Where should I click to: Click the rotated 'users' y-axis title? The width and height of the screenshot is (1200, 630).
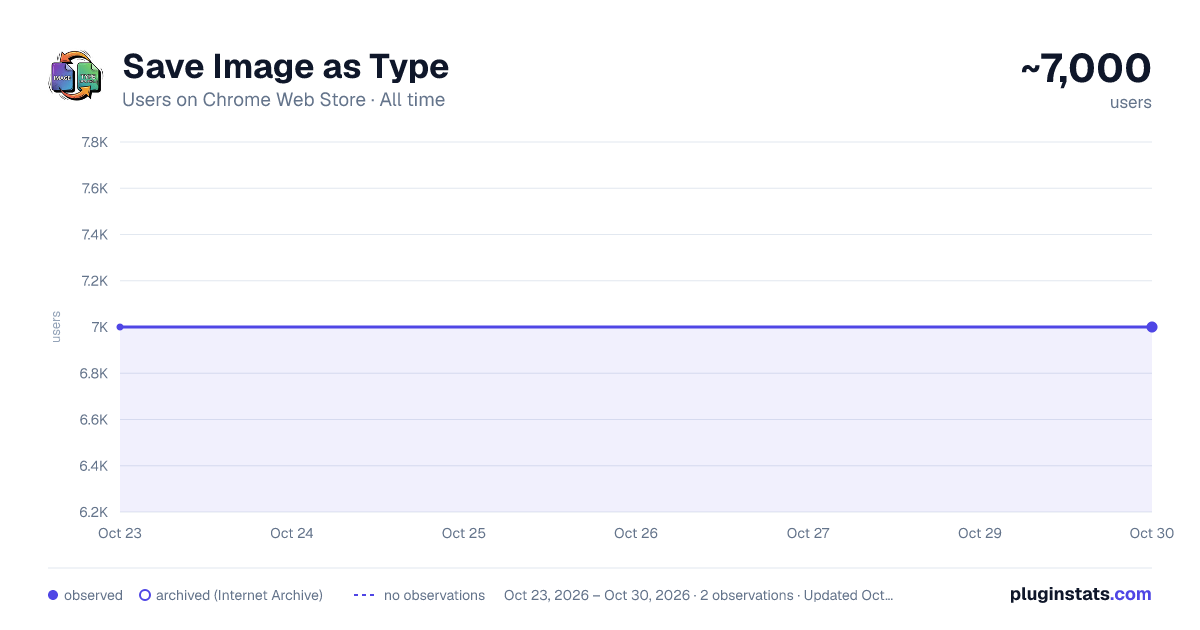[x=56, y=327]
